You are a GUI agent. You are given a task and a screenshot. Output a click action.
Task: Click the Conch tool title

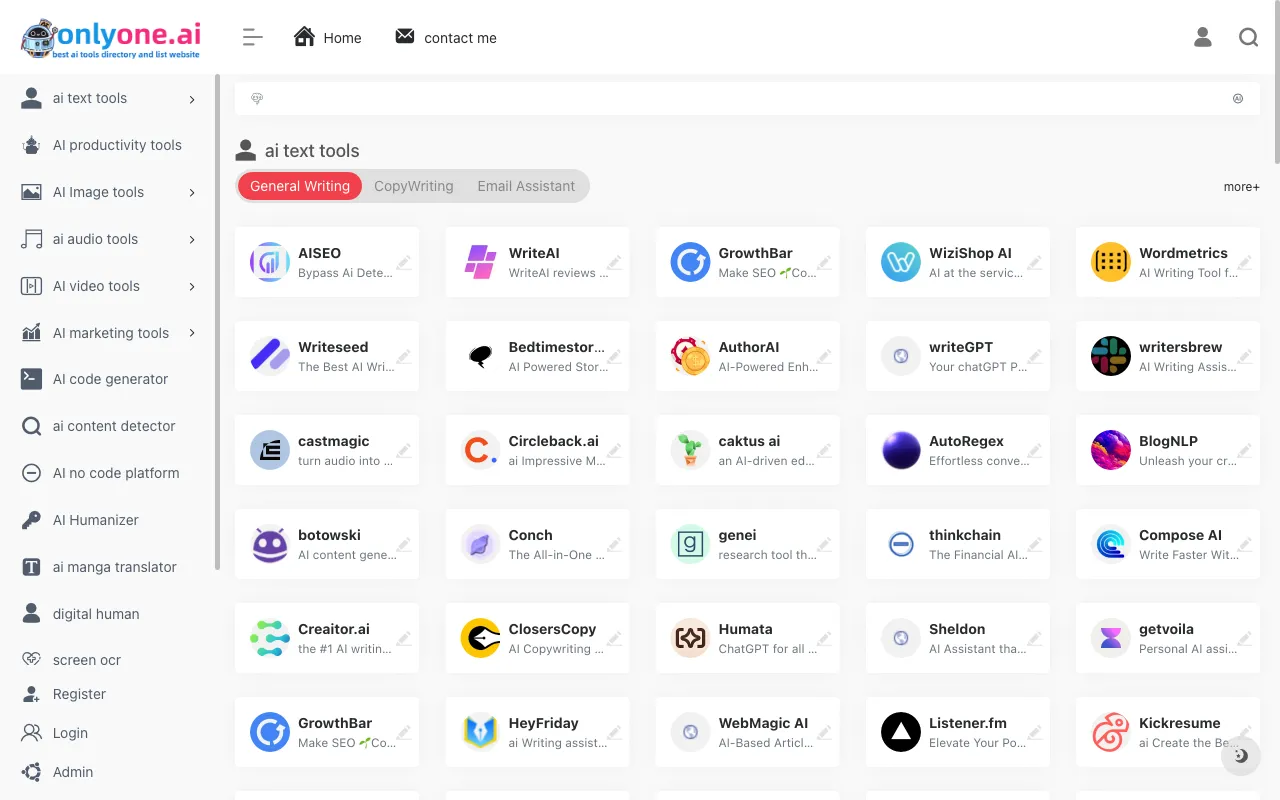click(530, 535)
